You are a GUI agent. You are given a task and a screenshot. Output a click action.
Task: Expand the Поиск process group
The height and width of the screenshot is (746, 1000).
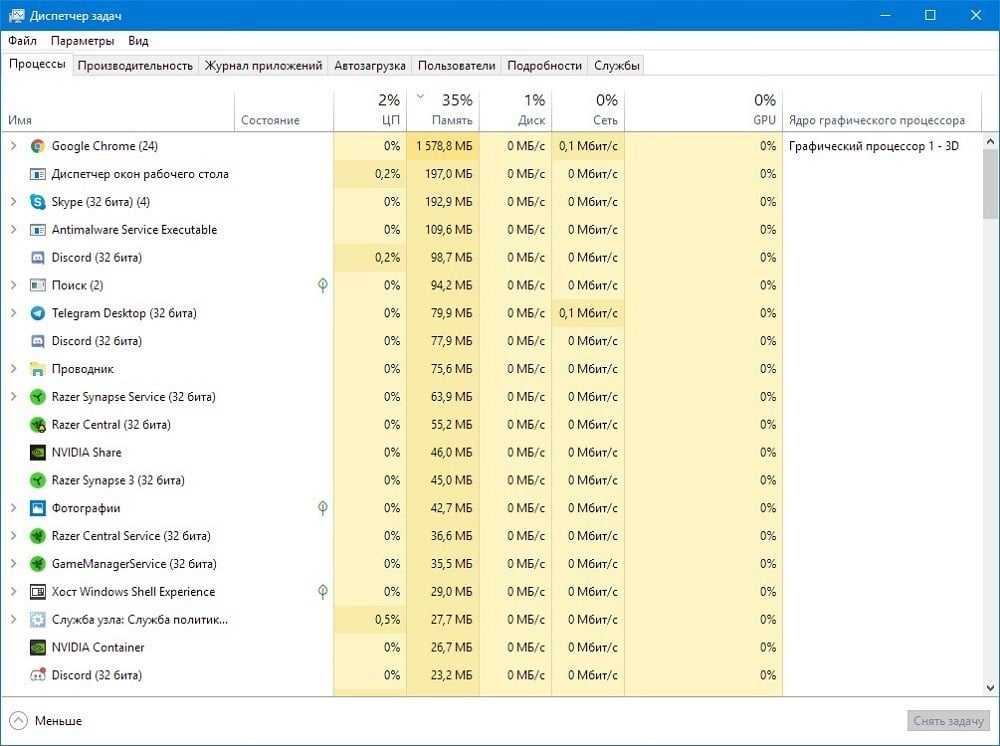13,285
